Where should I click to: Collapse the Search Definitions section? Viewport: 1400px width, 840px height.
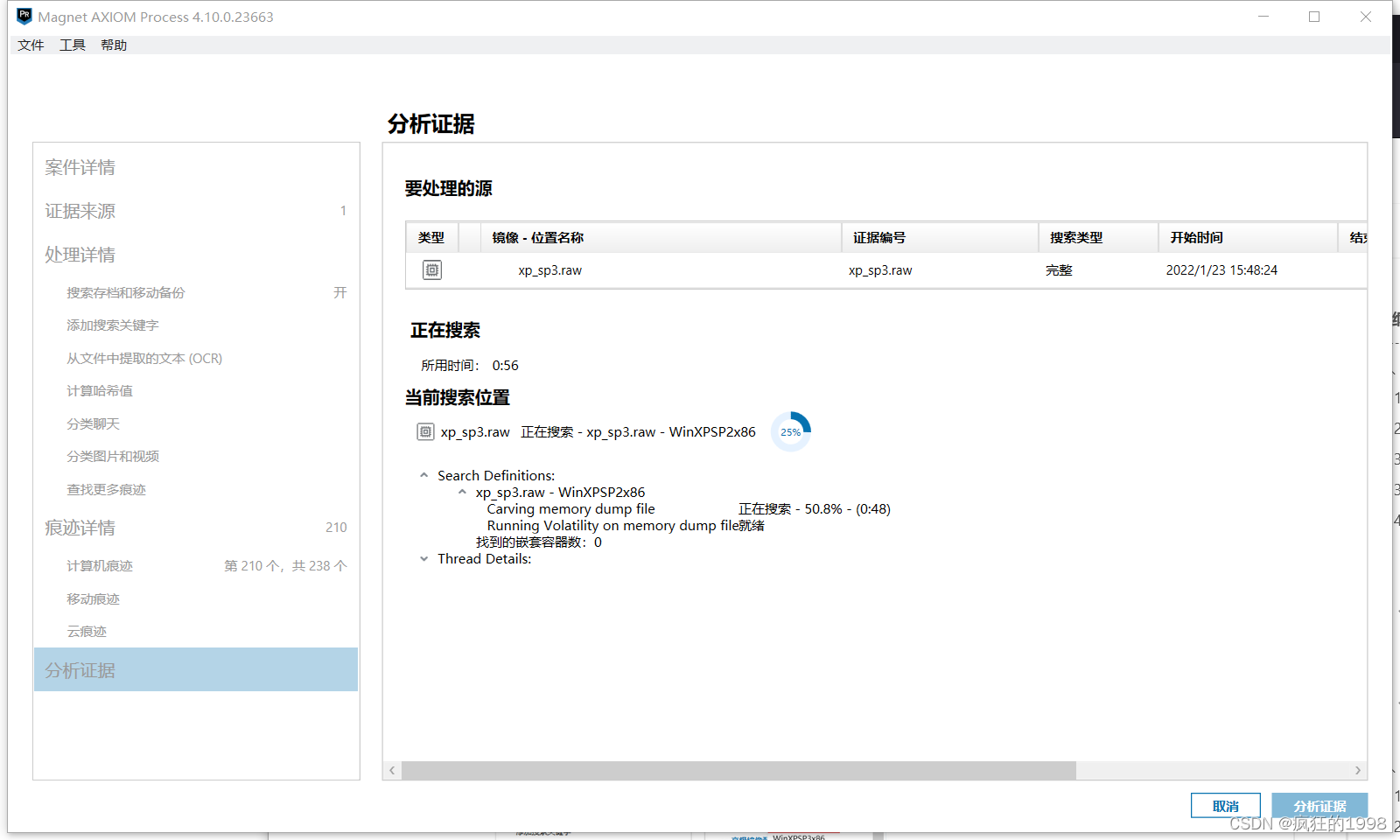click(x=424, y=475)
